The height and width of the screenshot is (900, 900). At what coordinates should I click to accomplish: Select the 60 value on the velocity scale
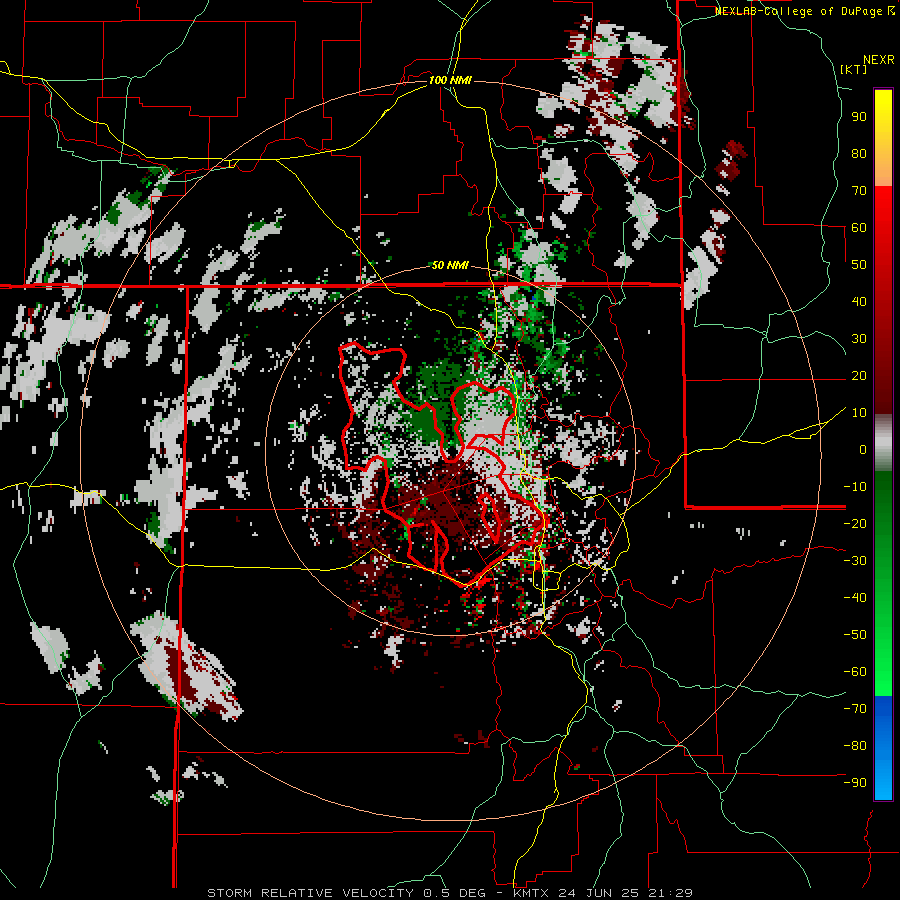coord(859,228)
